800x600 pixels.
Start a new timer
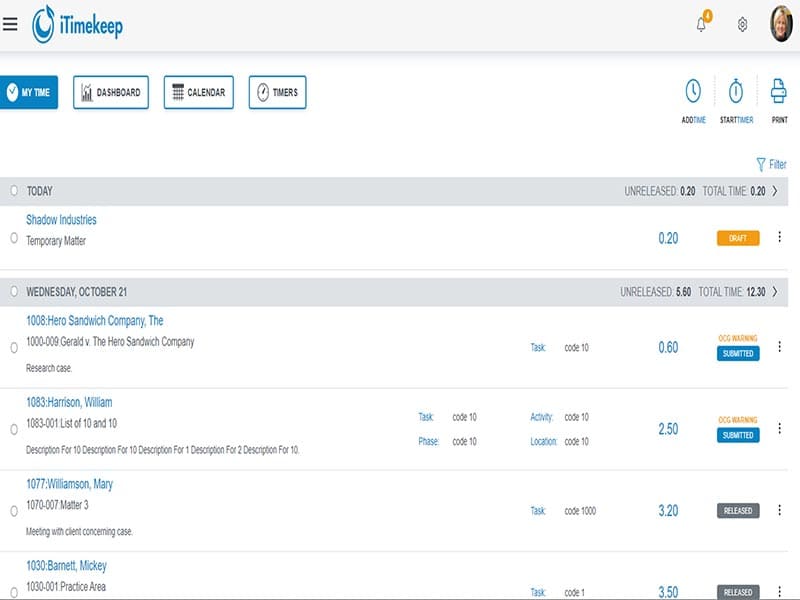click(736, 92)
